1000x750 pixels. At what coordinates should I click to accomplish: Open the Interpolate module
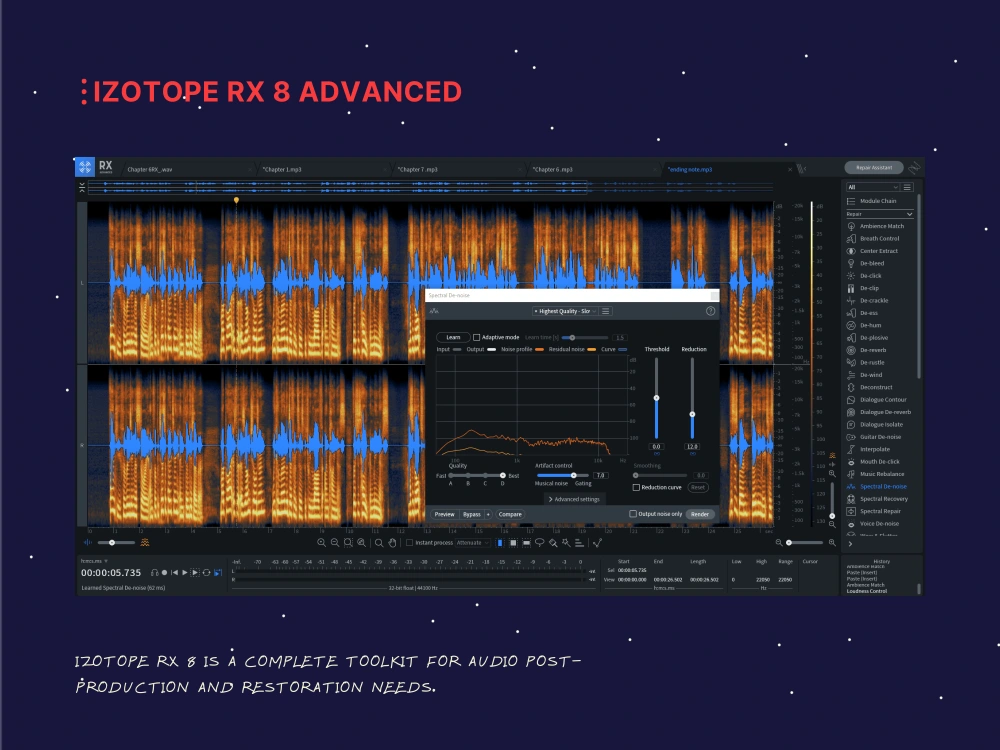pos(868,449)
